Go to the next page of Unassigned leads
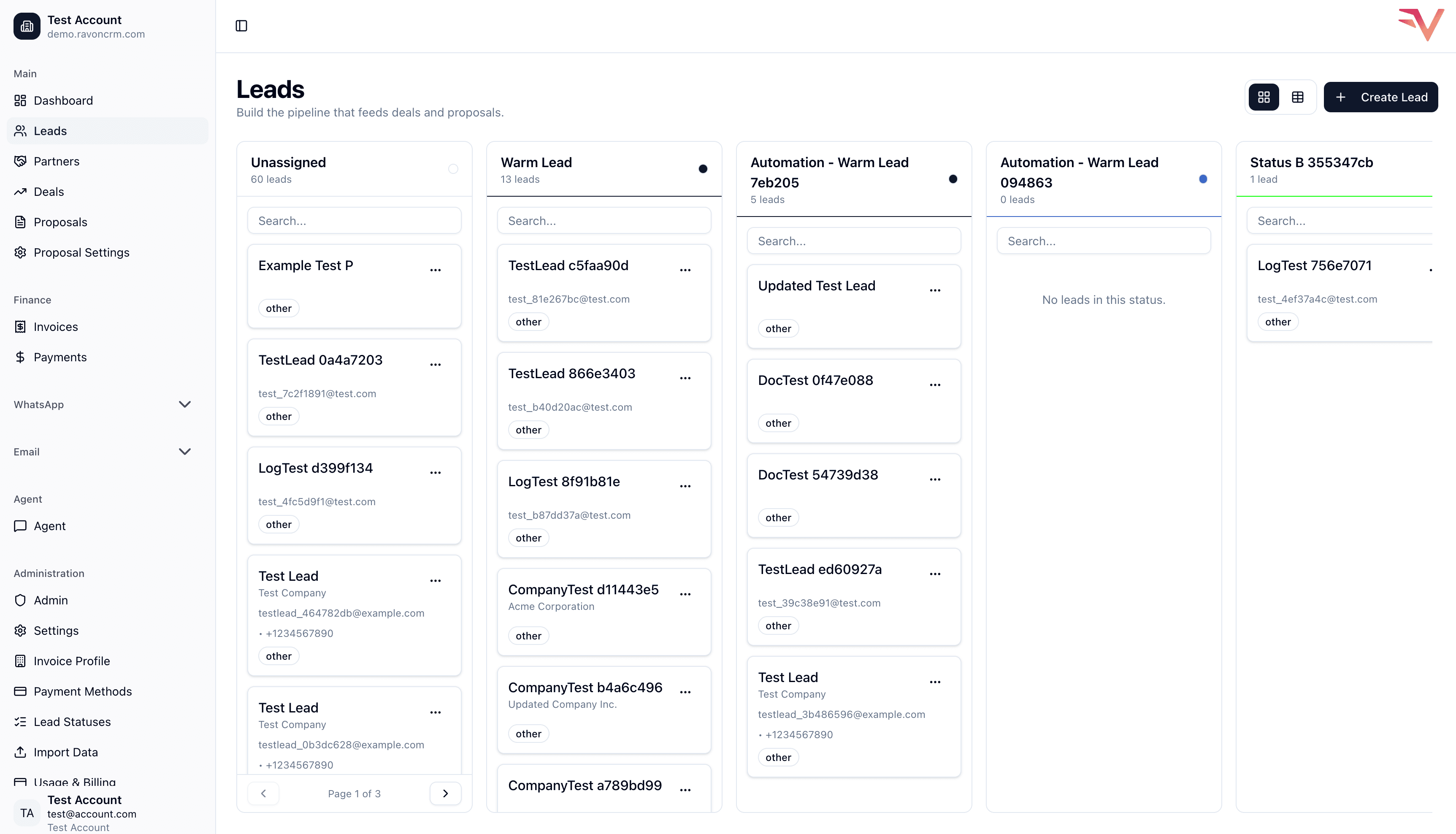Screen dimensions: 1456x834 tap(445, 793)
